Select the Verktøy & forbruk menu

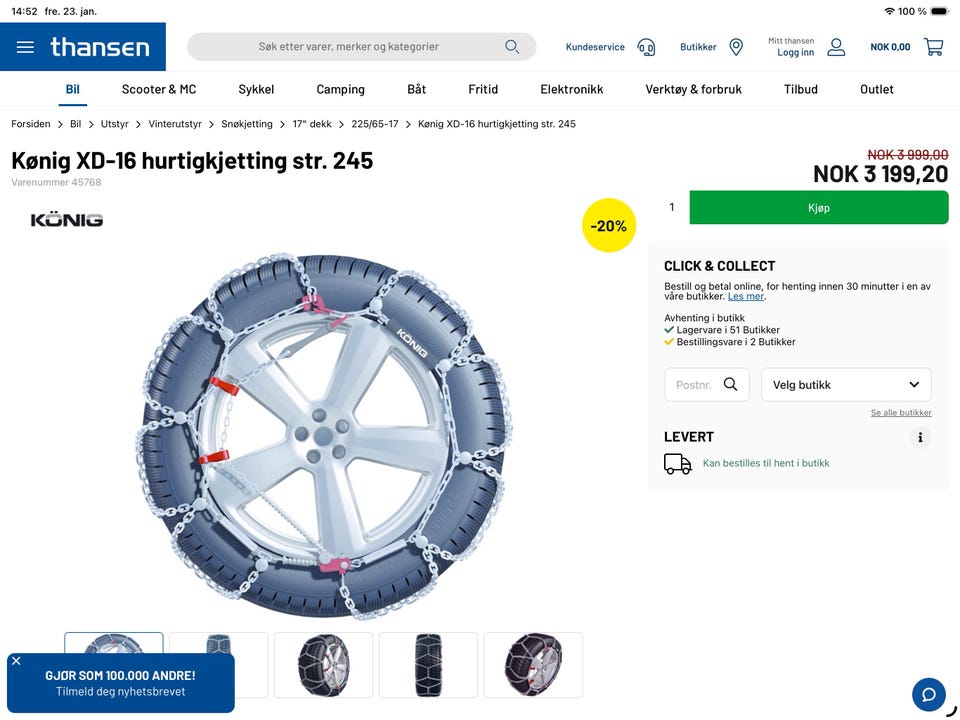693,89
